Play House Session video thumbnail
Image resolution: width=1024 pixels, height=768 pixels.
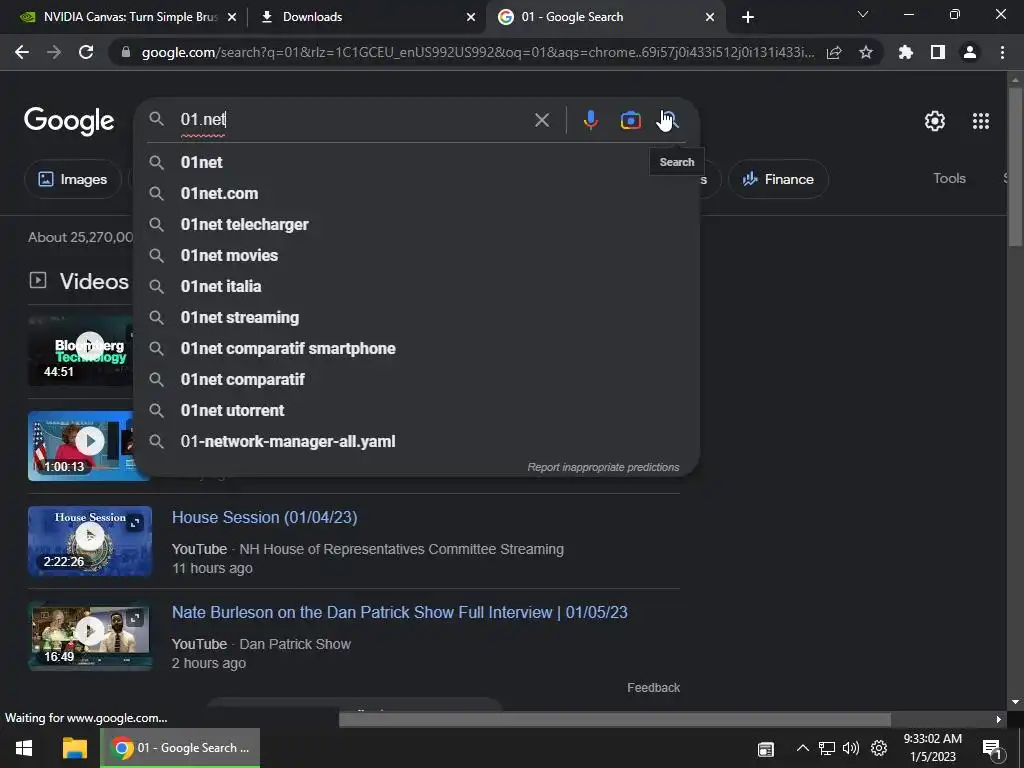pyautogui.click(x=90, y=541)
